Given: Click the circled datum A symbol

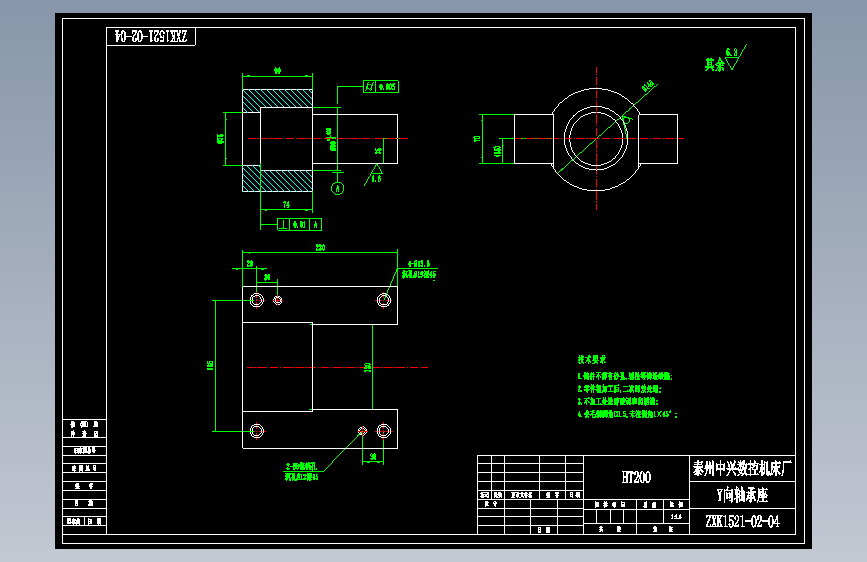Looking at the screenshot, I should [337, 189].
